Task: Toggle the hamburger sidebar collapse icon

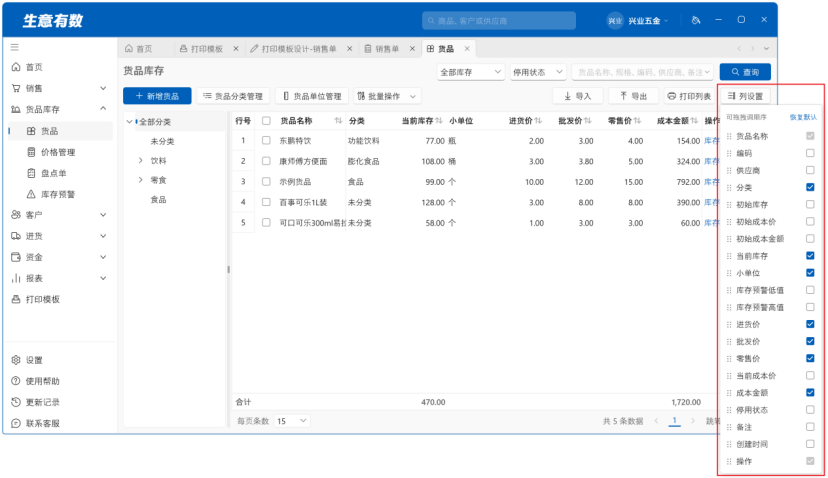Action: point(15,48)
